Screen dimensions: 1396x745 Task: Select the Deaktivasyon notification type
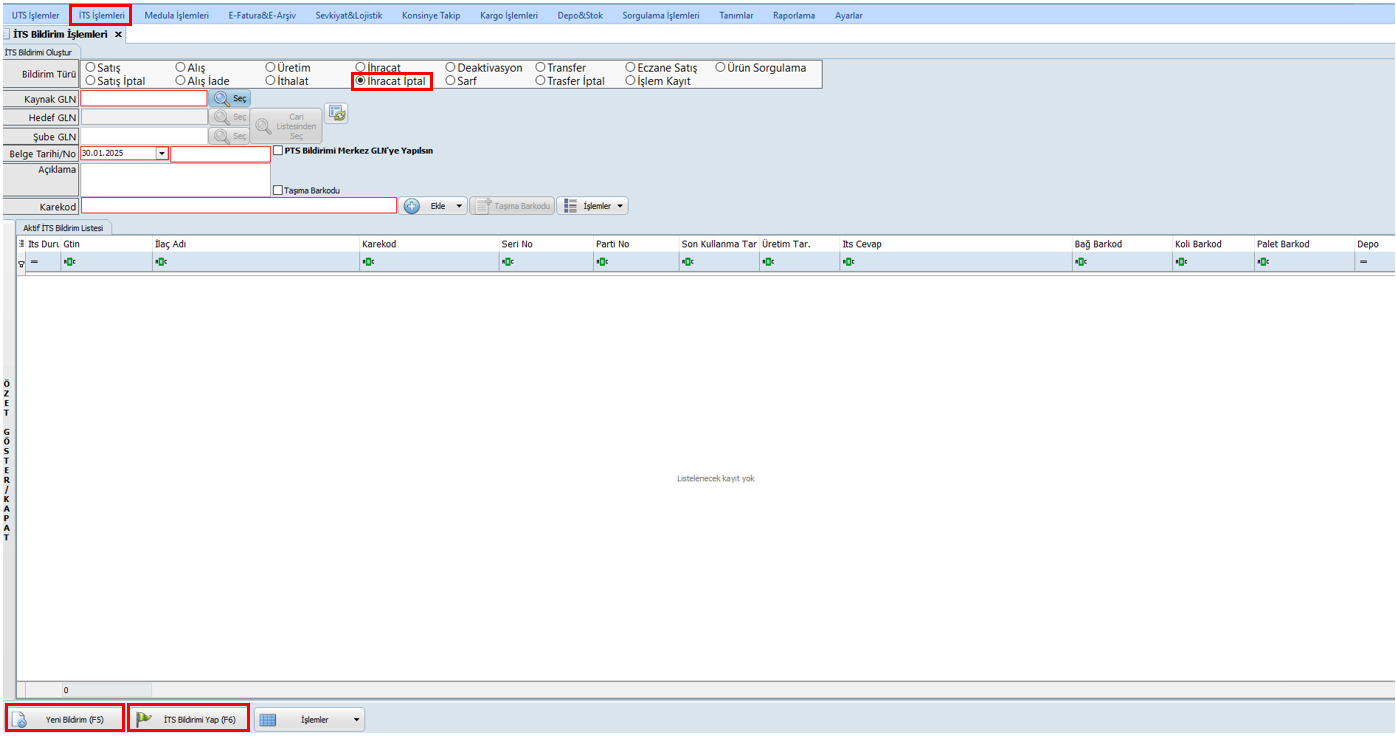pyautogui.click(x=451, y=68)
